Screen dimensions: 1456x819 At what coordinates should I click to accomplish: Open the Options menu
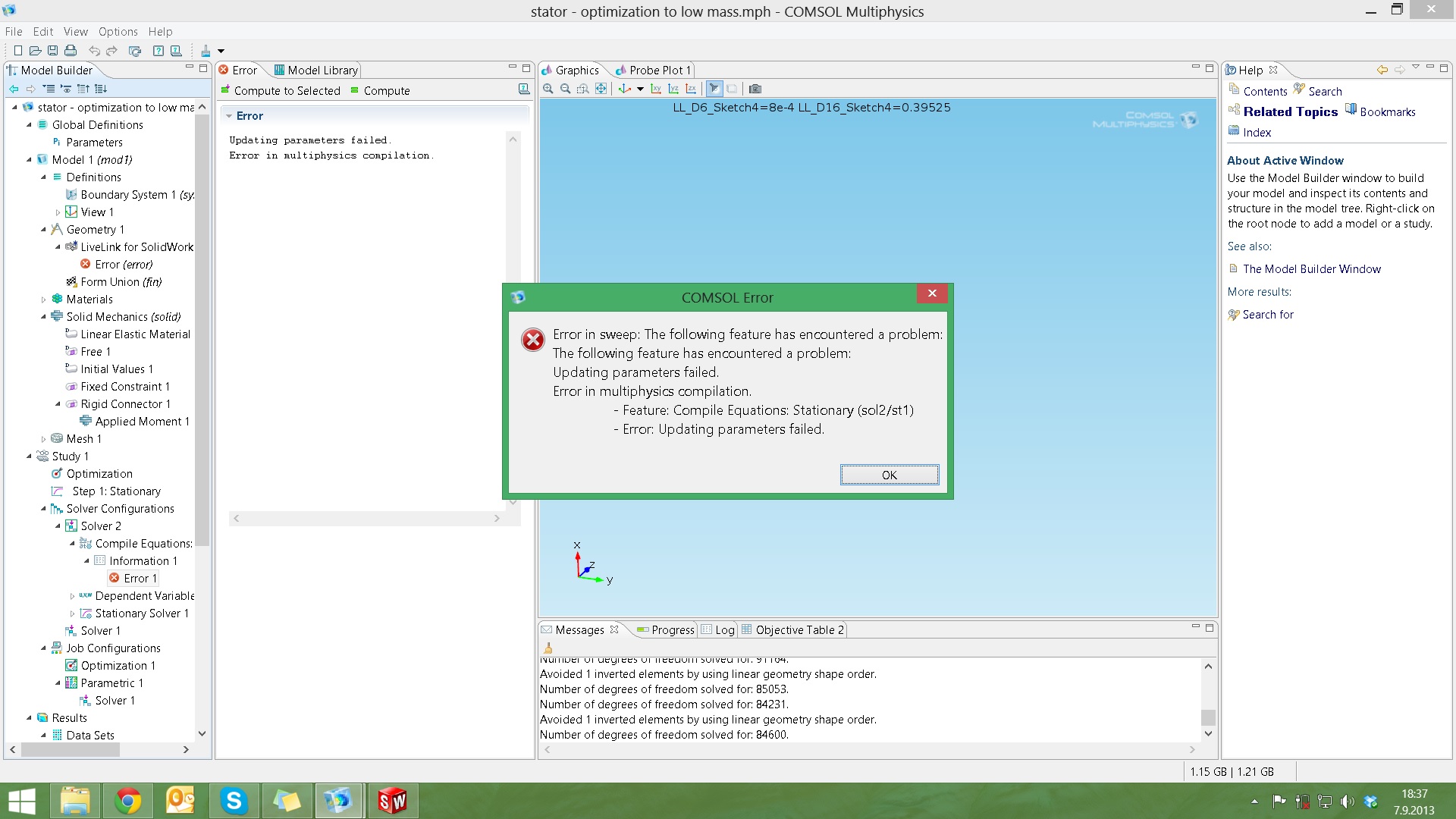click(118, 31)
